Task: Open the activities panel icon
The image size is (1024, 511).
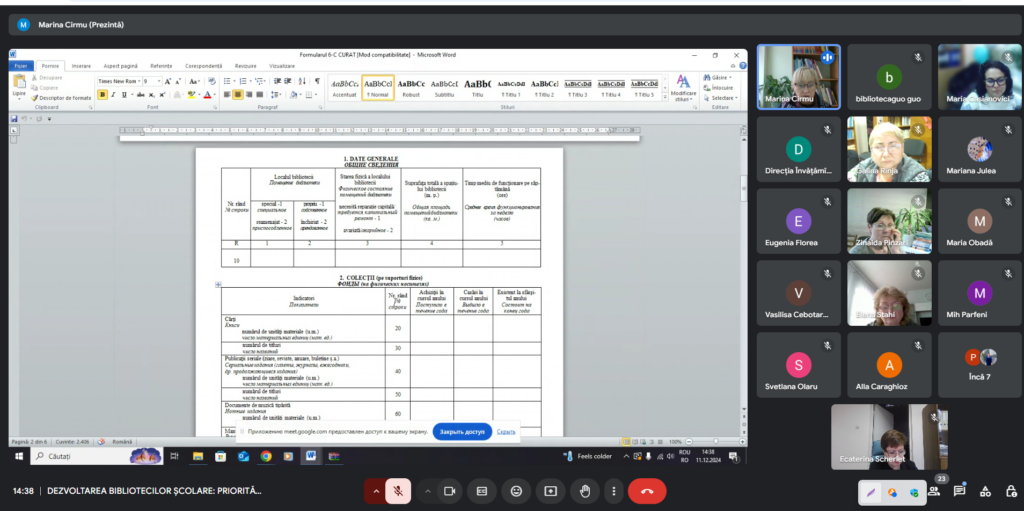Action: pyautogui.click(x=985, y=491)
